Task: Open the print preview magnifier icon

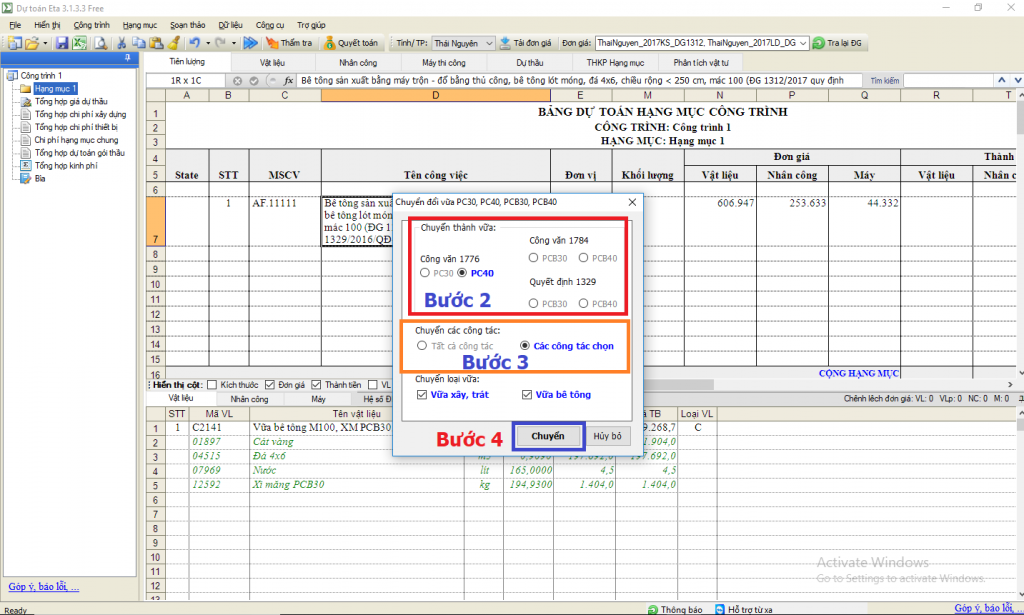Action: [100, 43]
